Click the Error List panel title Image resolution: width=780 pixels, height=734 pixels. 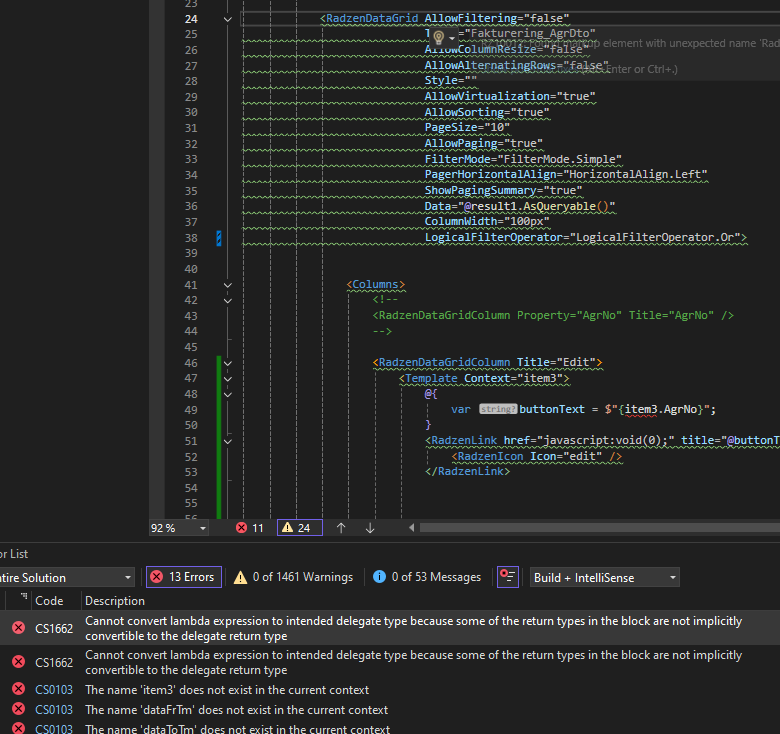[x=14, y=553]
